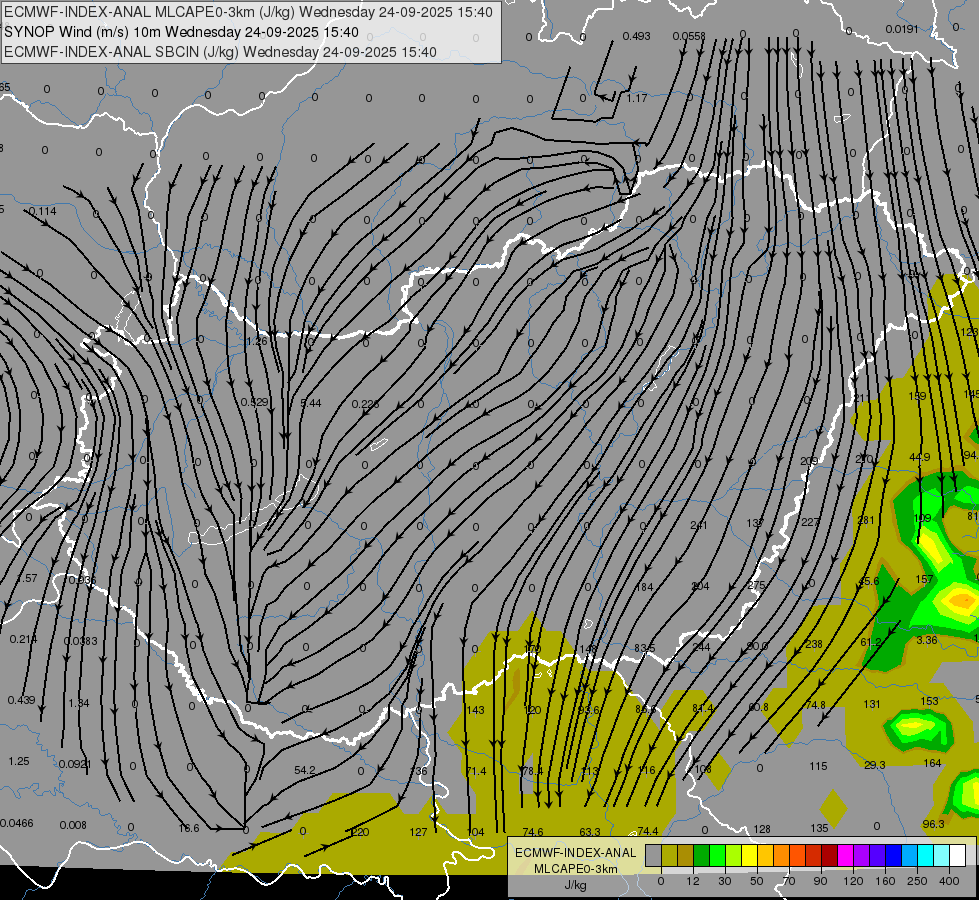Click the map value 5.44
979x900 pixels.
(x=311, y=403)
